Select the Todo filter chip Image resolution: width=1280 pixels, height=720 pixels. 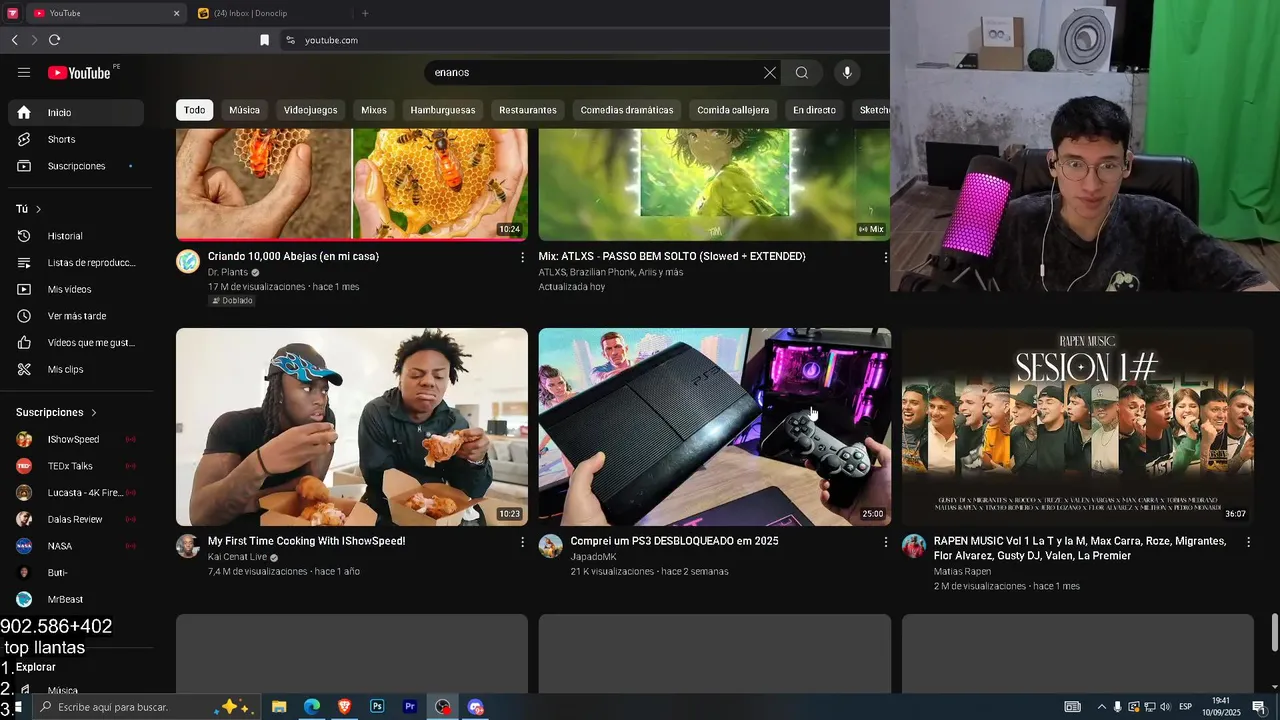195,110
